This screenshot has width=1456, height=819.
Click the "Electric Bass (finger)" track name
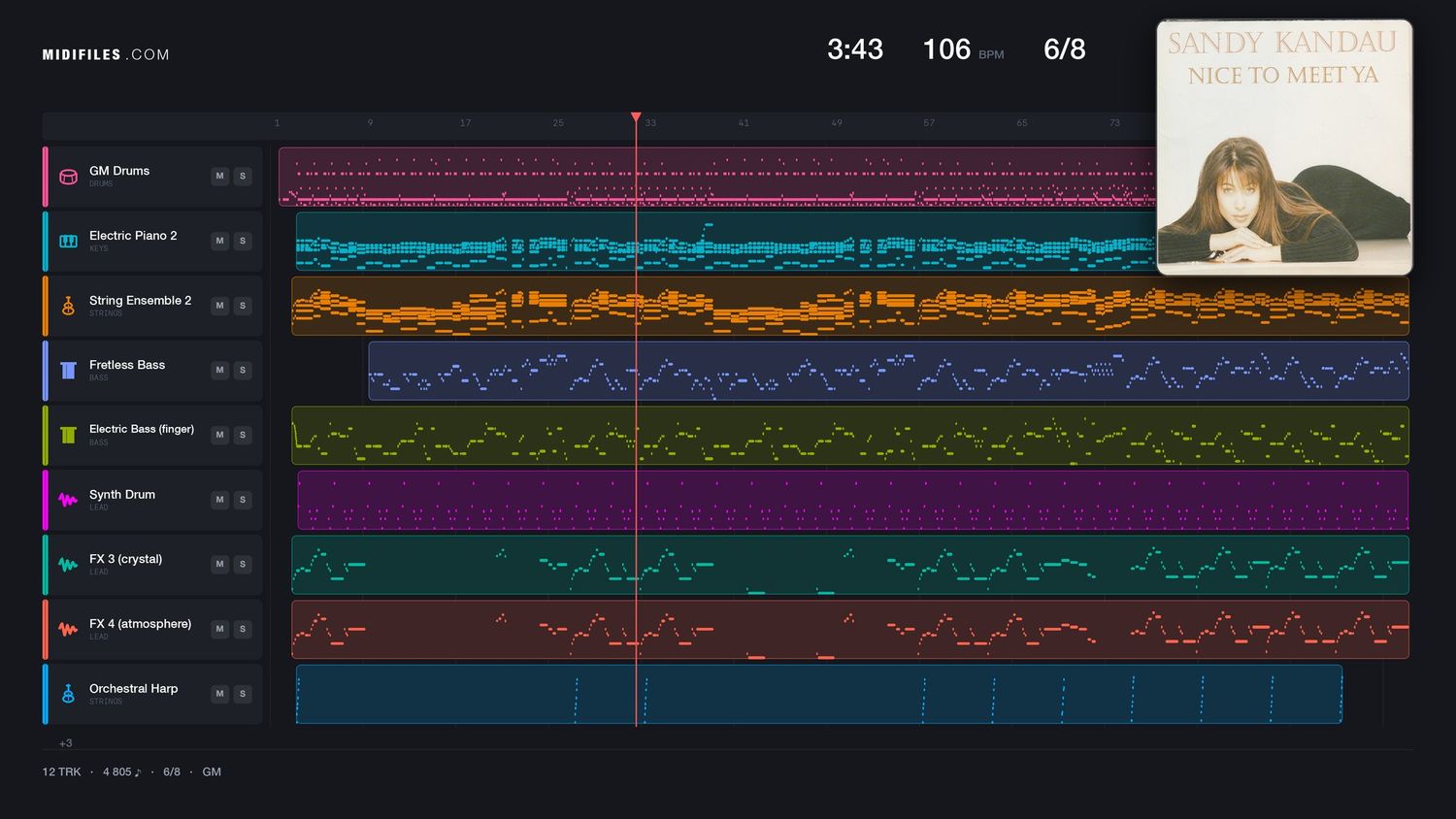click(142, 429)
